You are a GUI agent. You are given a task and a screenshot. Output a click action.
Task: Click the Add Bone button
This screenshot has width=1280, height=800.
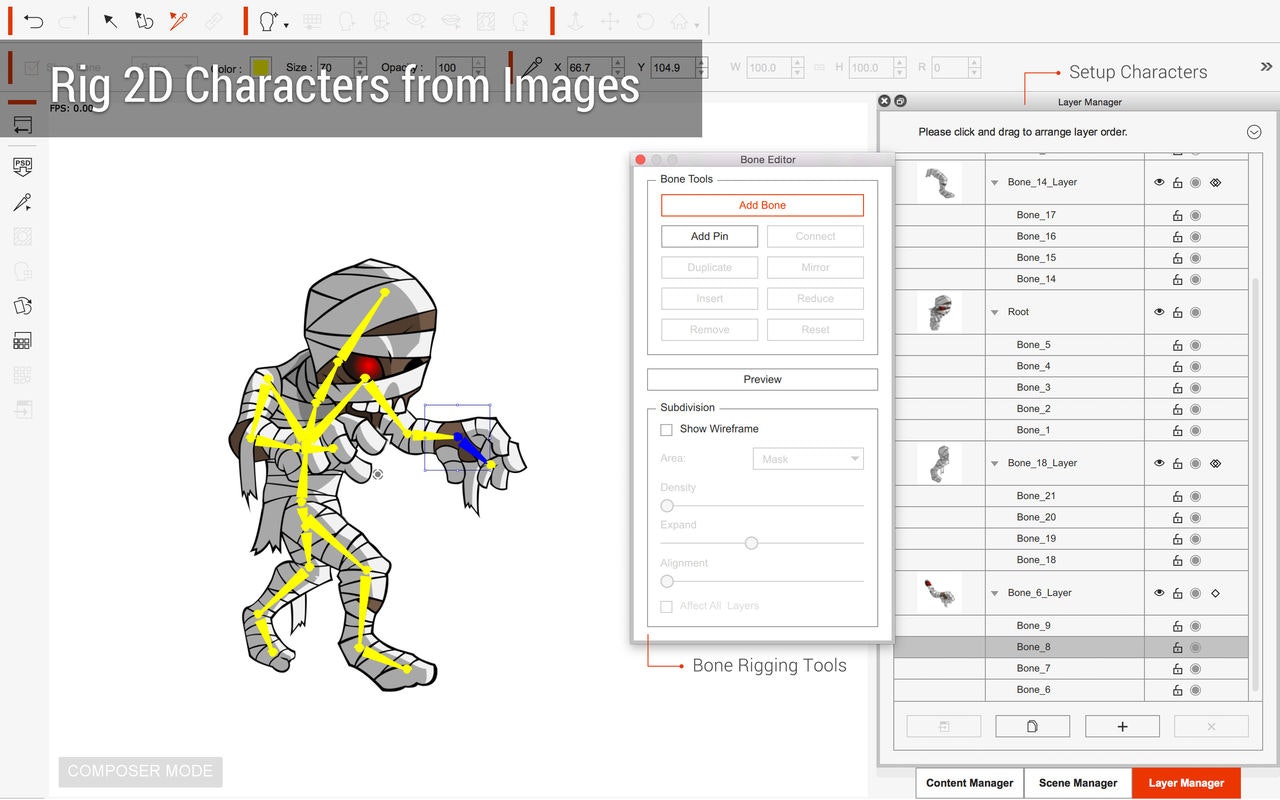[x=762, y=204]
